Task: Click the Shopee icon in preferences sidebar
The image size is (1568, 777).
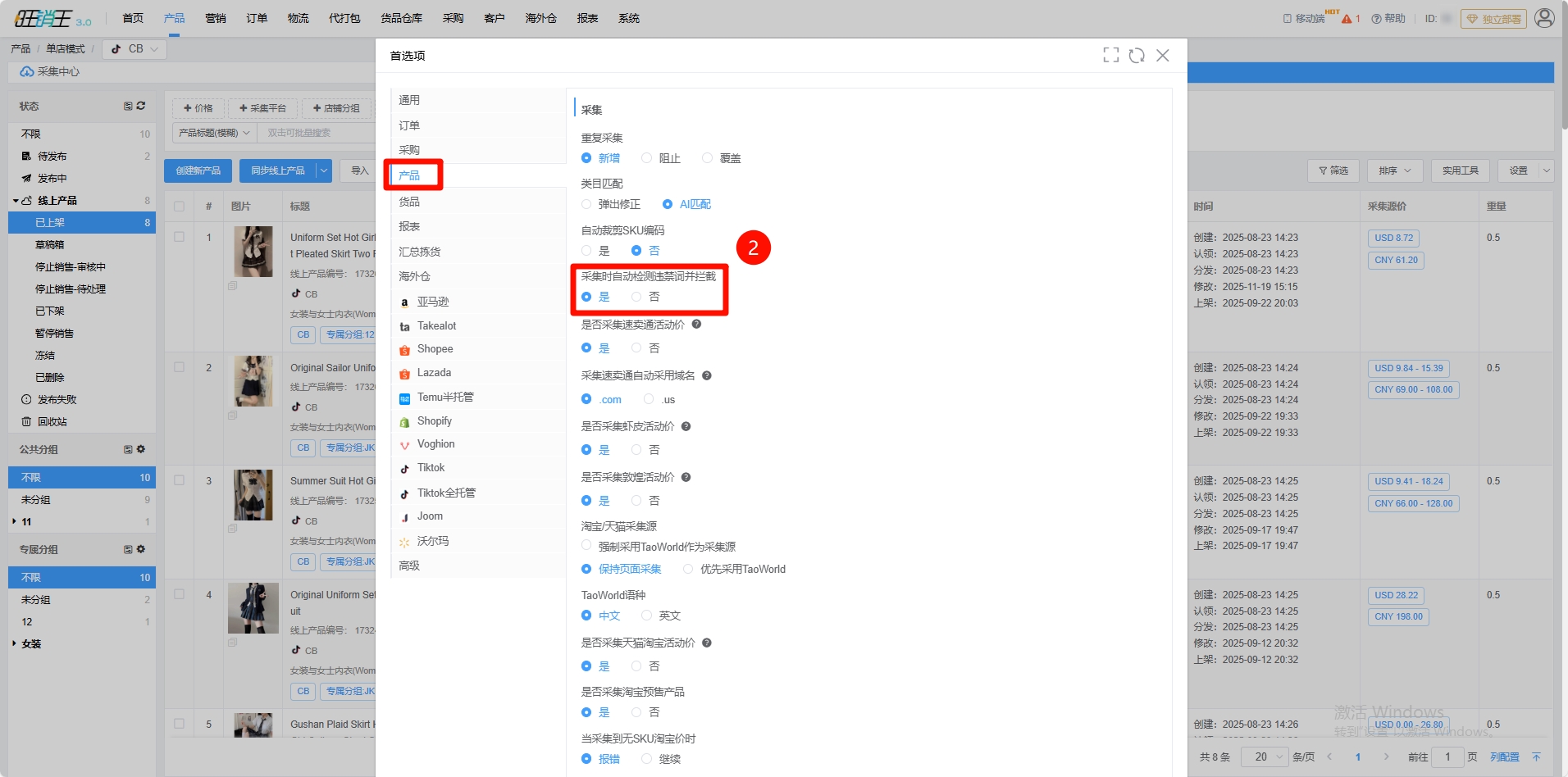Action: (404, 350)
